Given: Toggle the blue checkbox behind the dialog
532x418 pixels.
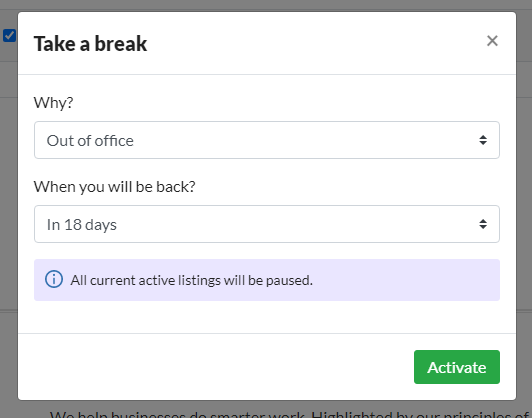Looking at the screenshot, I should pyautogui.click(x=9, y=36).
